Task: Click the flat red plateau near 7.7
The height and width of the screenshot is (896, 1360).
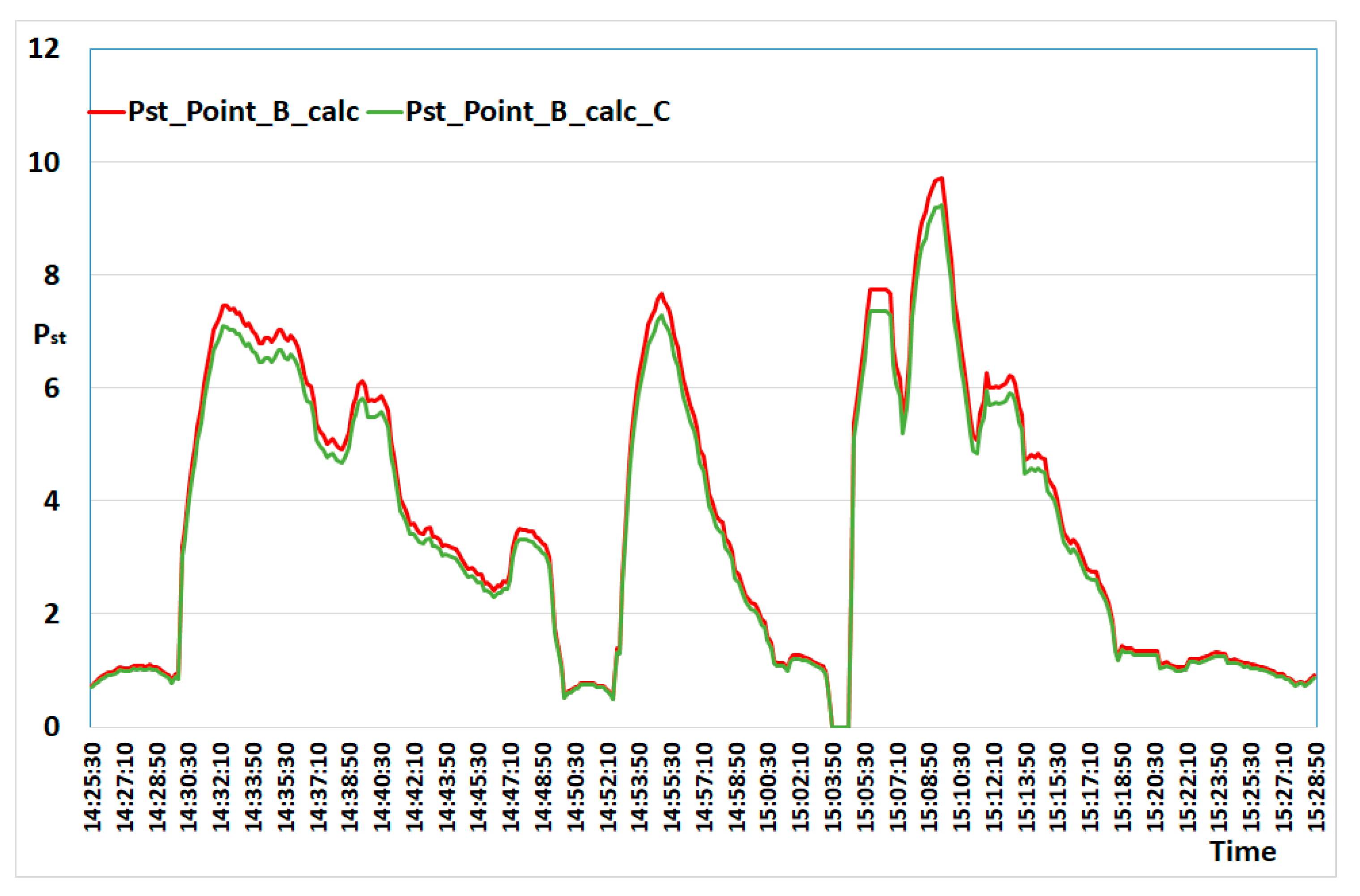Action: (879, 290)
